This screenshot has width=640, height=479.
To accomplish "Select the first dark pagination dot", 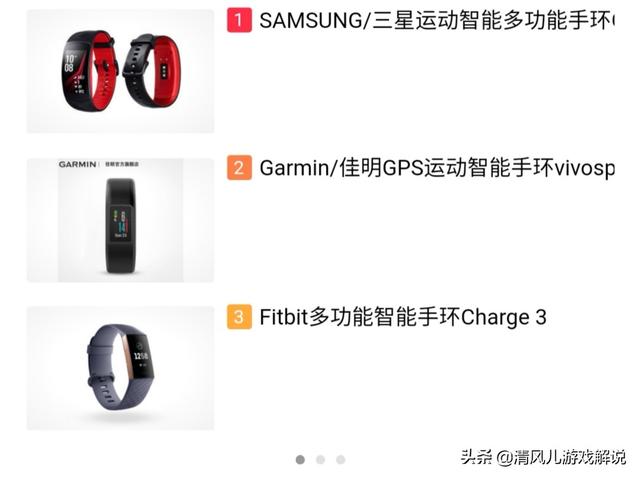I will tap(300, 460).
